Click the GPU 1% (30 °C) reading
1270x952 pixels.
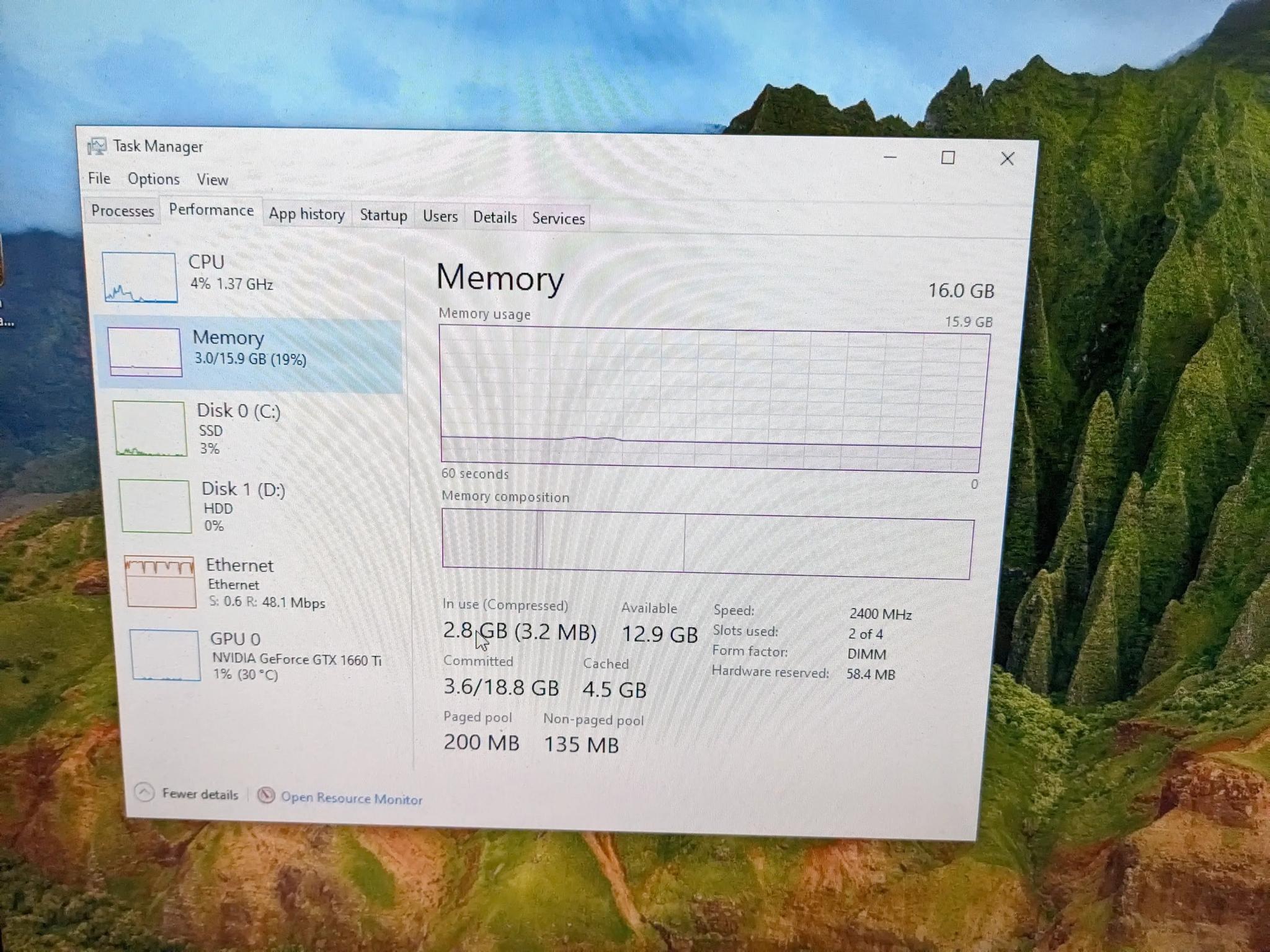[246, 674]
